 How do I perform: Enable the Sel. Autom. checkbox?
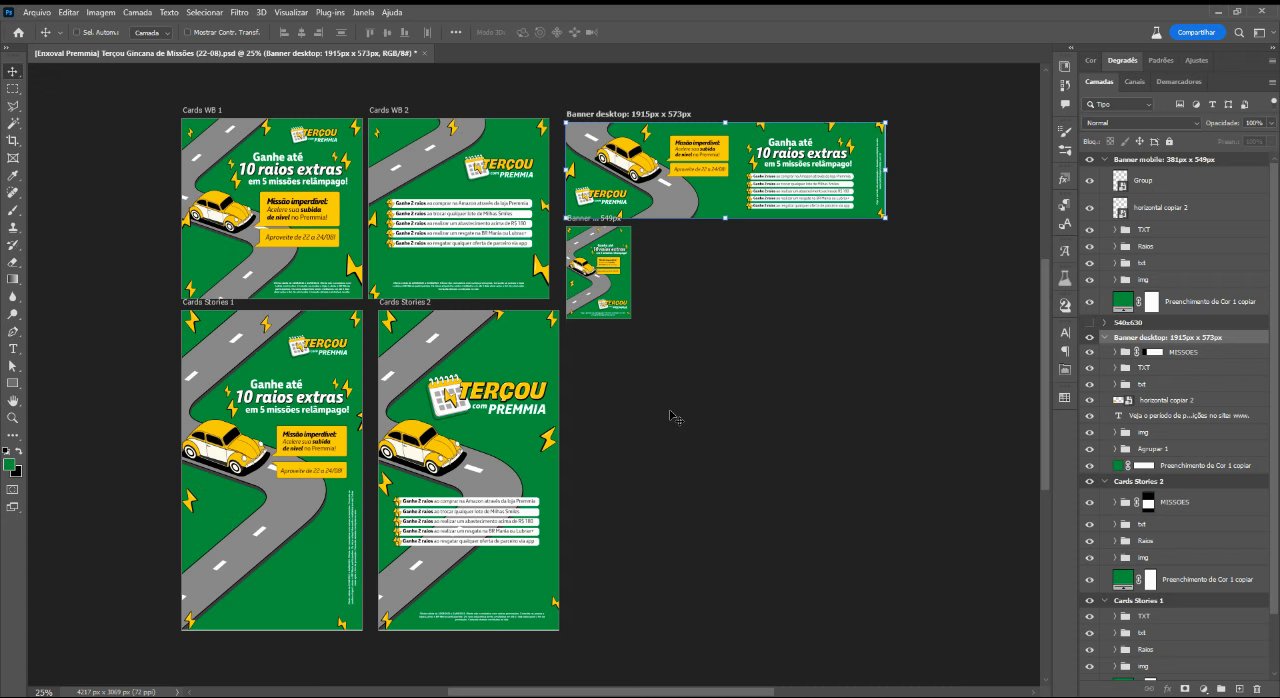pyautogui.click(x=75, y=32)
